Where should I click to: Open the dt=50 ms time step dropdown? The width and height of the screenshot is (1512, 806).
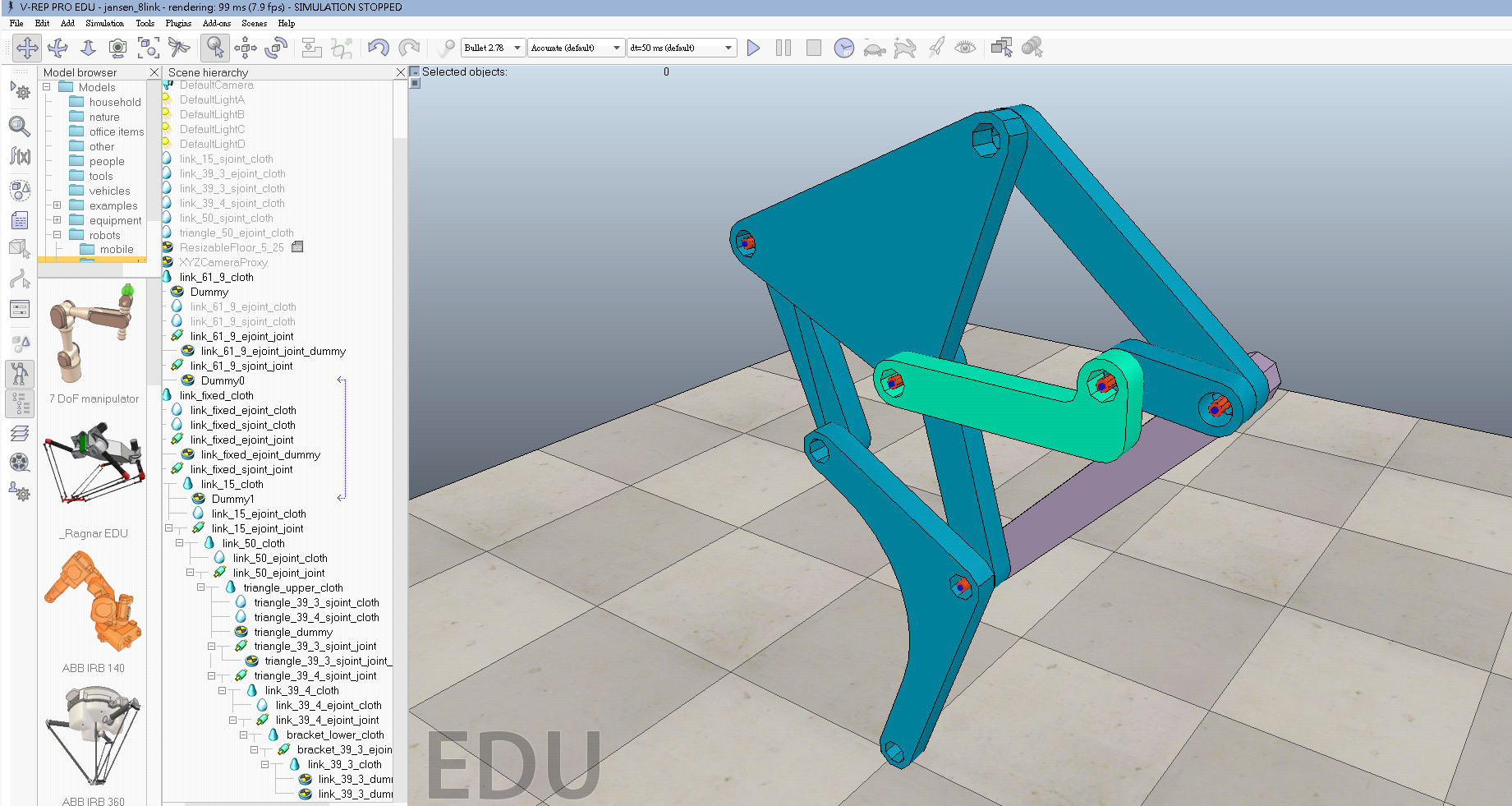pyautogui.click(x=682, y=48)
